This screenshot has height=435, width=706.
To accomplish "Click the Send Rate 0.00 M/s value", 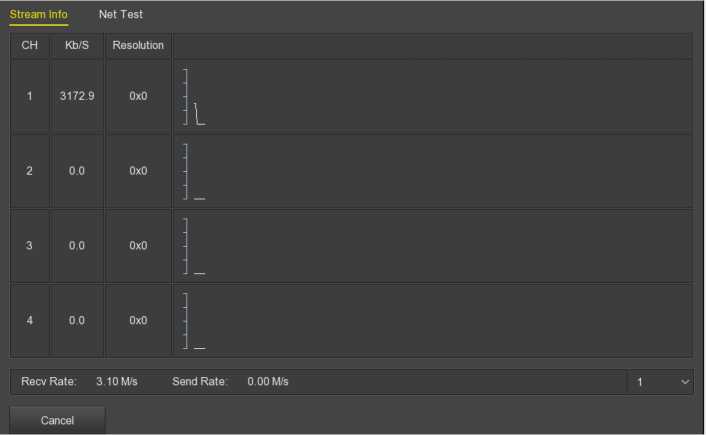I will click(x=268, y=382).
